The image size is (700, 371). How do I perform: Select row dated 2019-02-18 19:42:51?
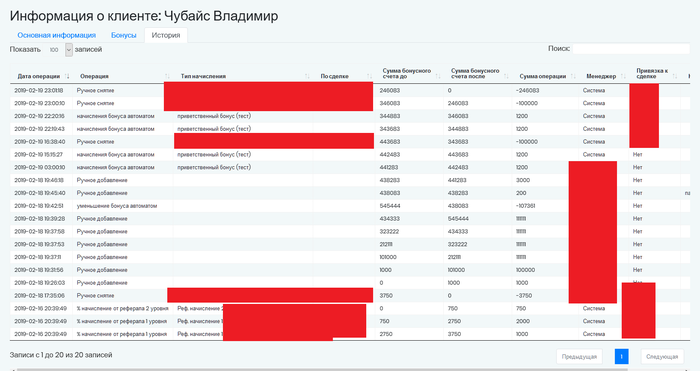tap(350, 206)
